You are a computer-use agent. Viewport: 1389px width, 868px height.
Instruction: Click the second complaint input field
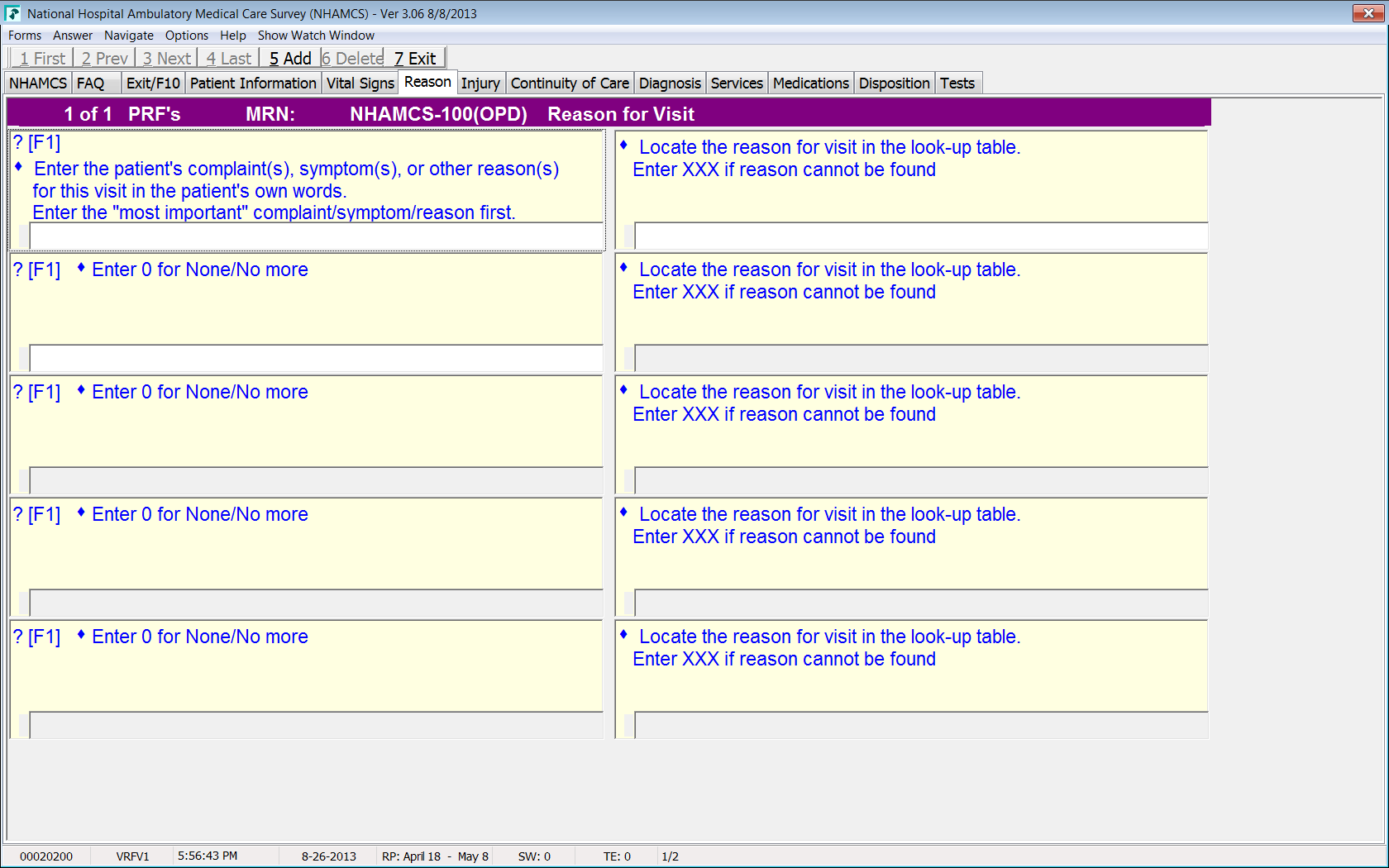tap(317, 358)
